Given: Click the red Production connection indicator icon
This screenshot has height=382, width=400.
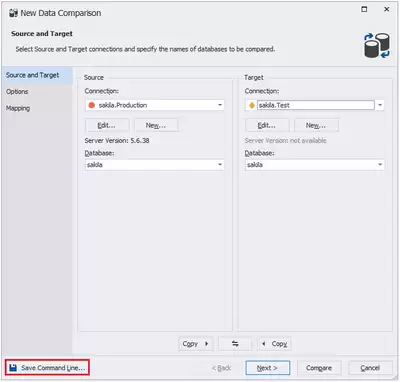Looking at the screenshot, I should click(x=91, y=105).
